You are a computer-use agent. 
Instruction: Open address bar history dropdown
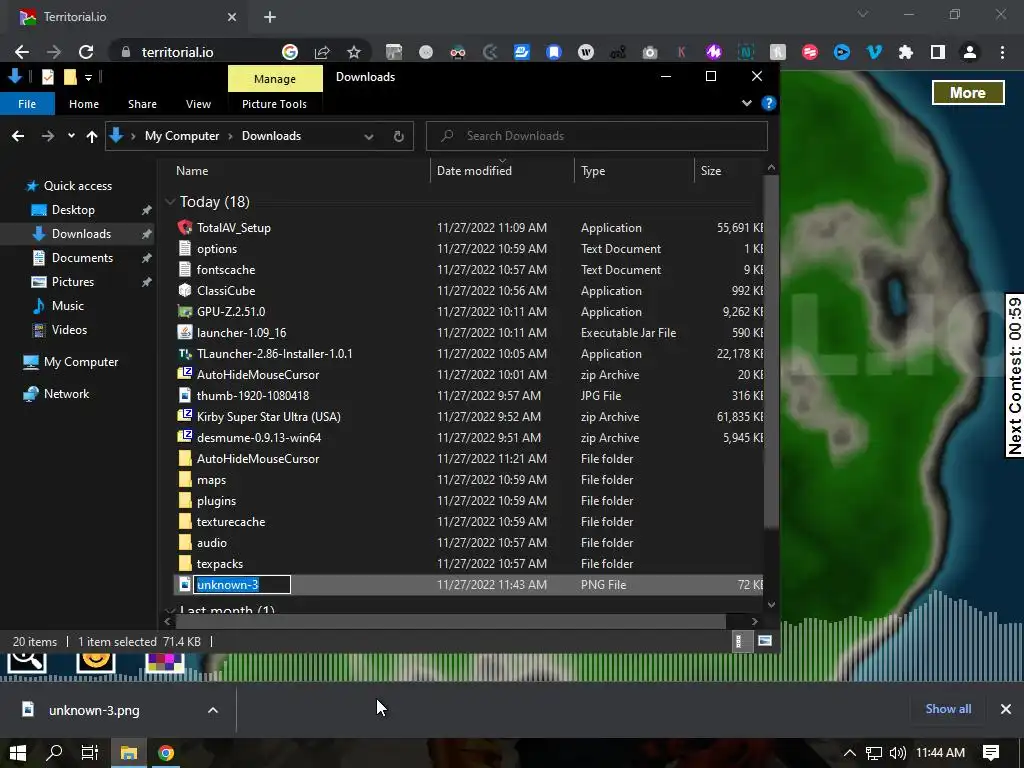pyautogui.click(x=369, y=136)
